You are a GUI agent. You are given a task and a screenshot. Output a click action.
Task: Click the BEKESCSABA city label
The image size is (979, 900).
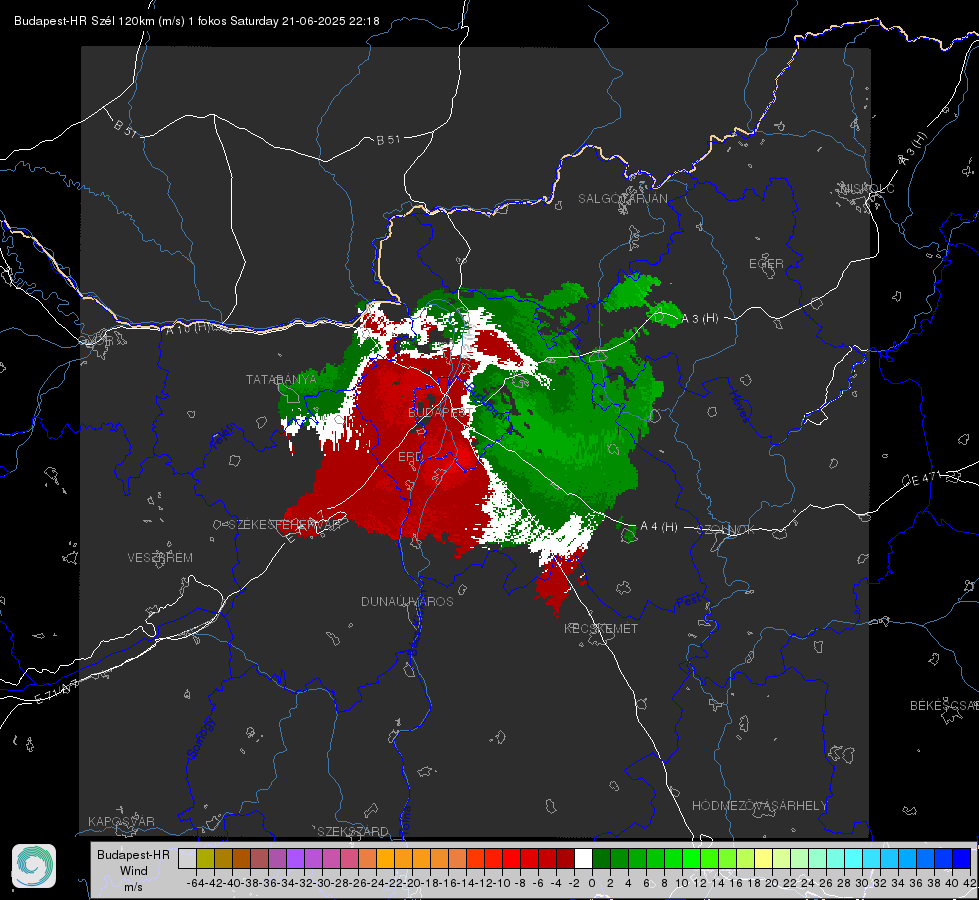click(944, 706)
